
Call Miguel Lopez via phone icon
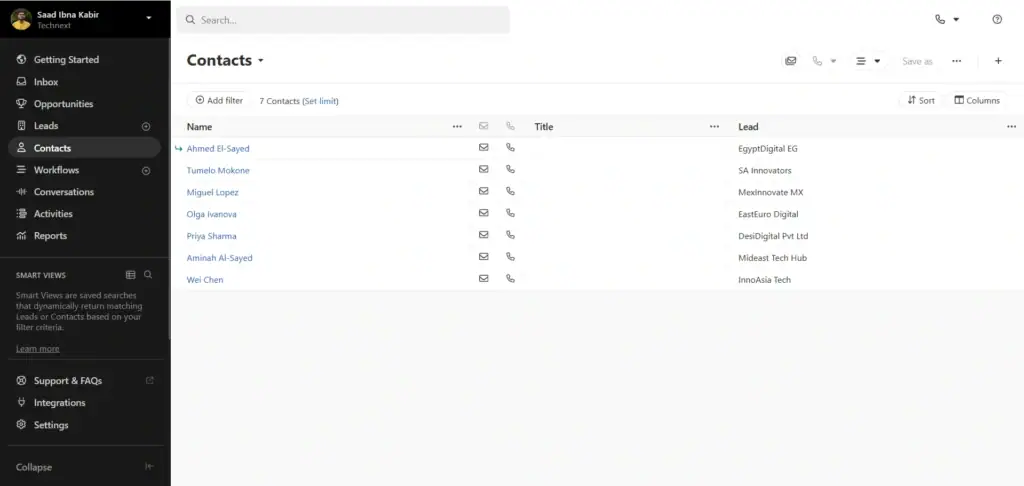click(x=510, y=191)
